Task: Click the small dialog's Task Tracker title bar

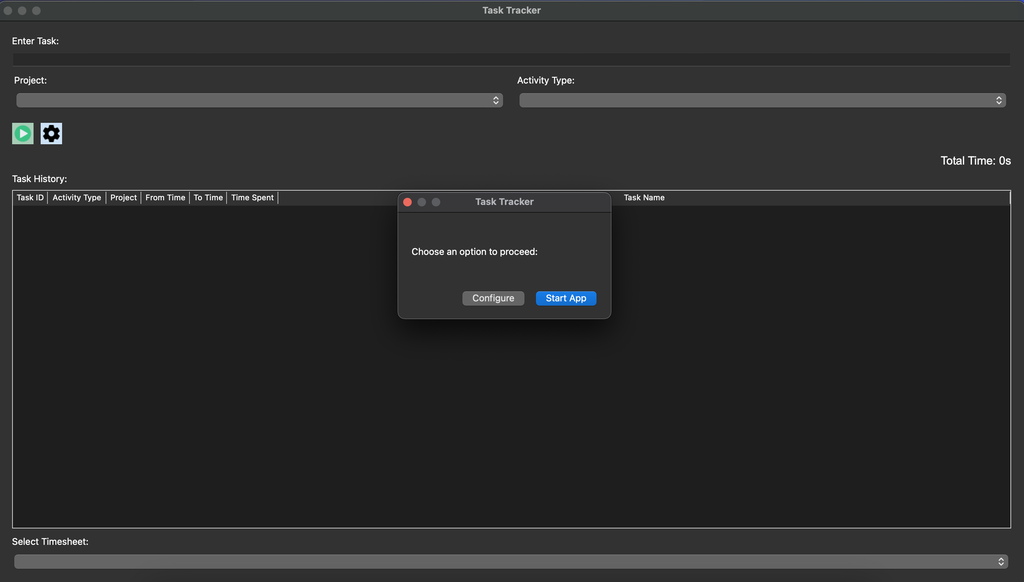Action: click(x=504, y=202)
